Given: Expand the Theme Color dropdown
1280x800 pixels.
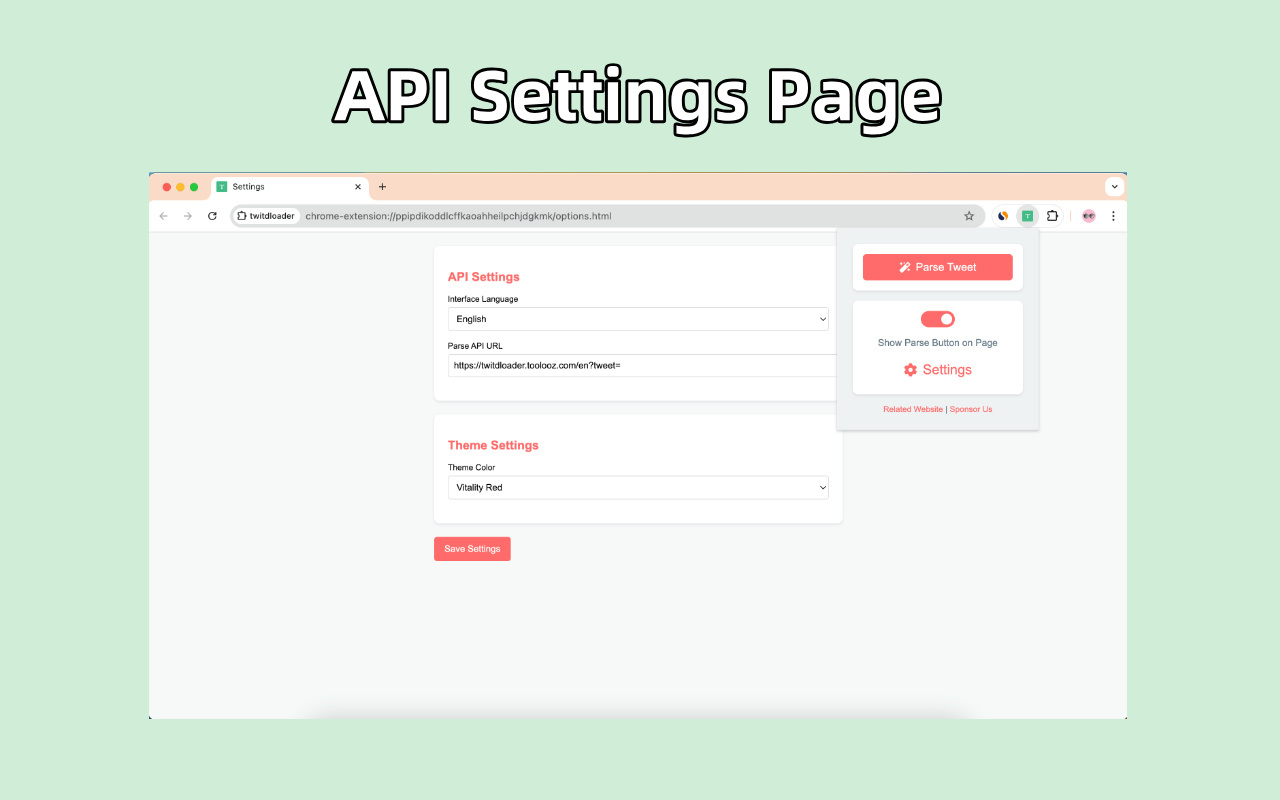Looking at the screenshot, I should (x=638, y=488).
